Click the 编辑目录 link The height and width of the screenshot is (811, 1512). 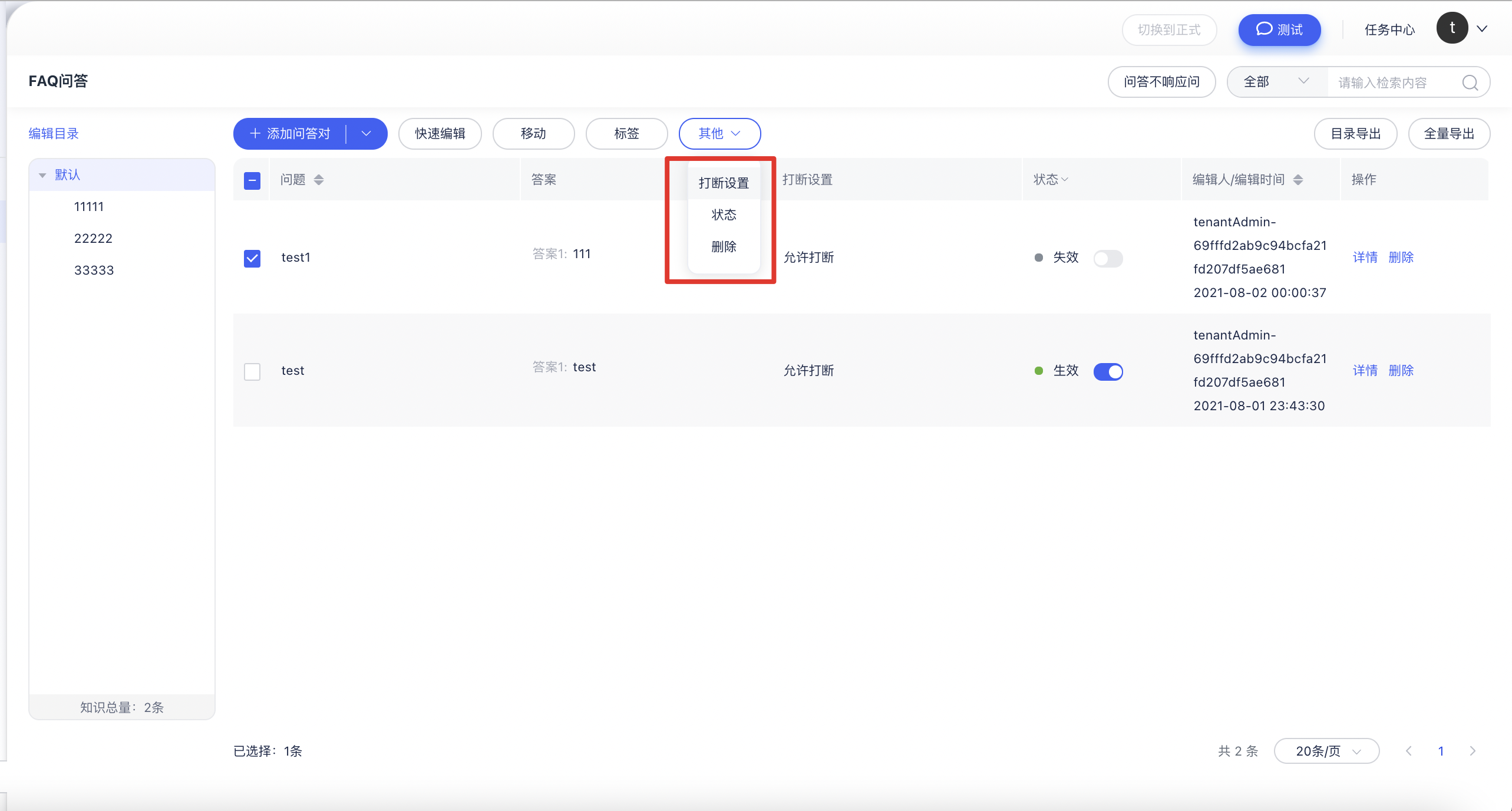[x=54, y=134]
